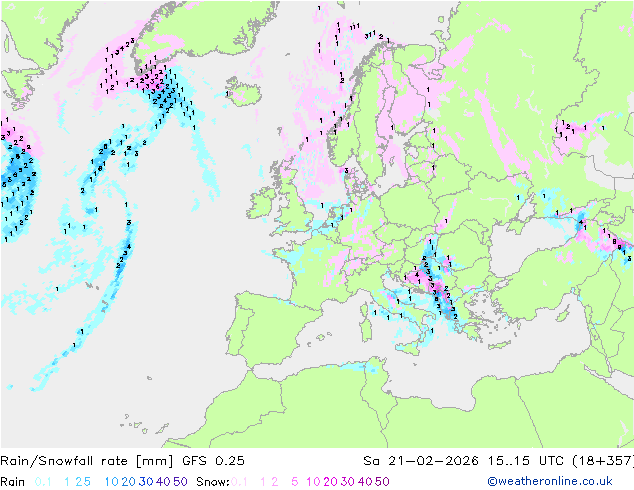Viewport: 634px width, 490px height.
Task: Open the weatheronline.co.uk copyright link
Action: (550, 481)
